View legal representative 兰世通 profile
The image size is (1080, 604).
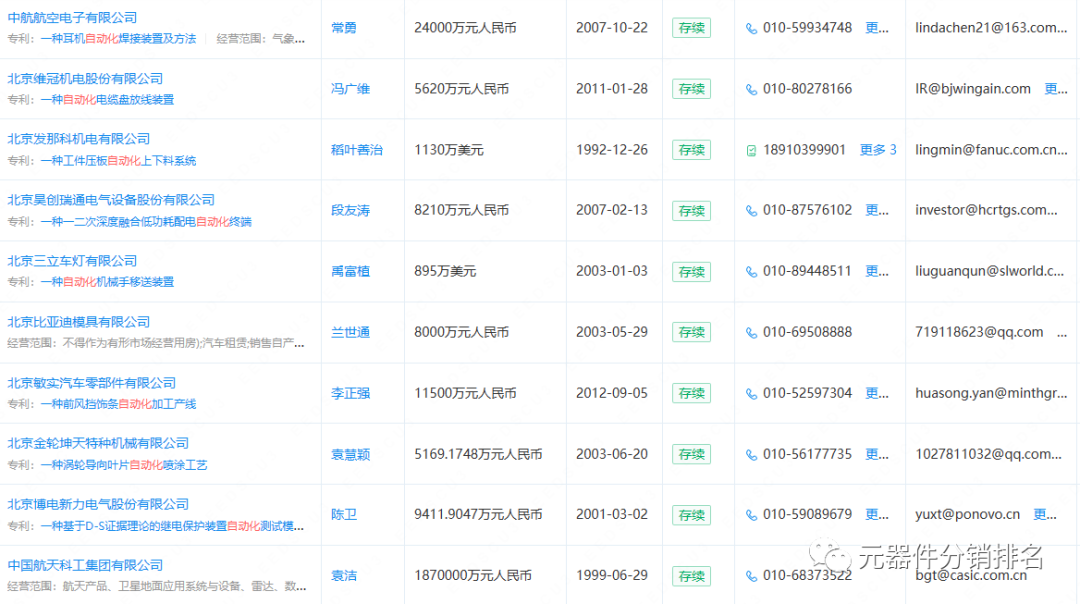pos(351,333)
